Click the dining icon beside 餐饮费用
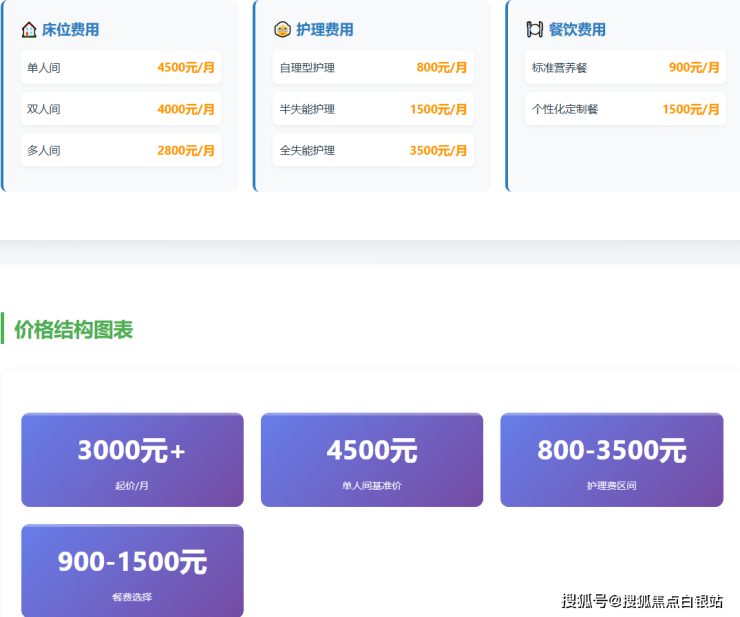 click(x=535, y=30)
